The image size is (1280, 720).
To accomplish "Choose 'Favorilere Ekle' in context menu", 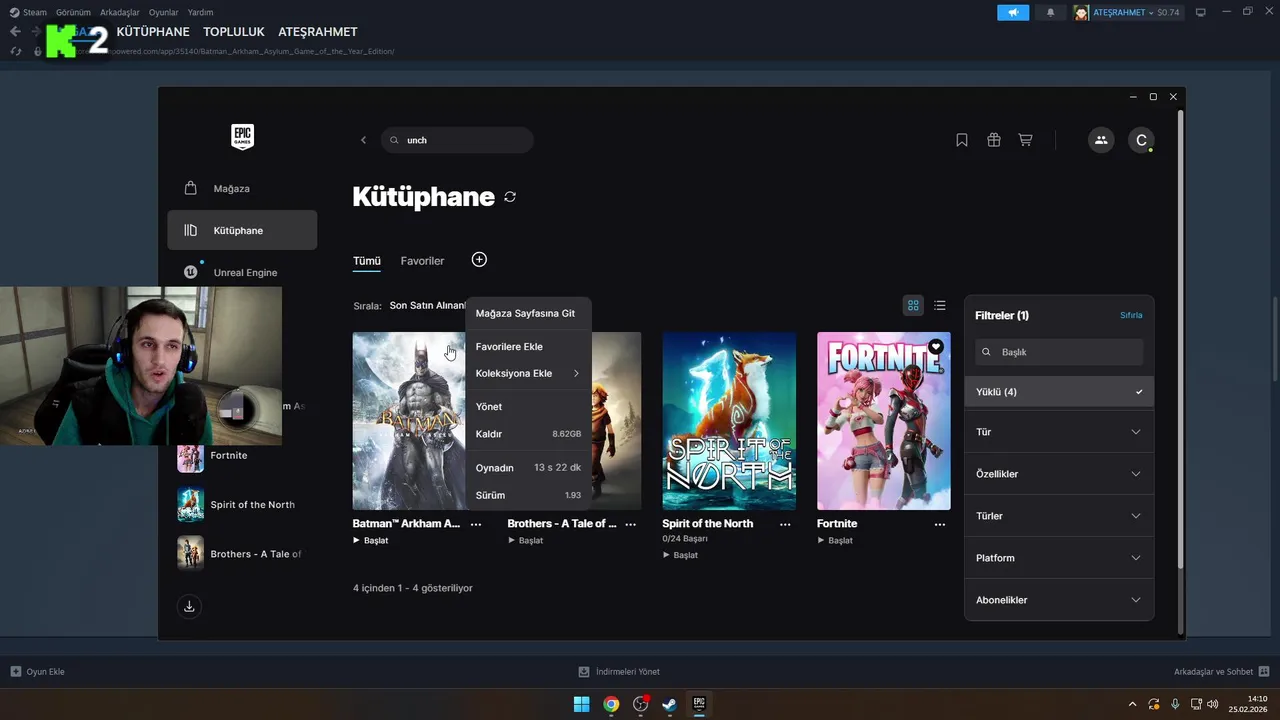I will (528, 346).
